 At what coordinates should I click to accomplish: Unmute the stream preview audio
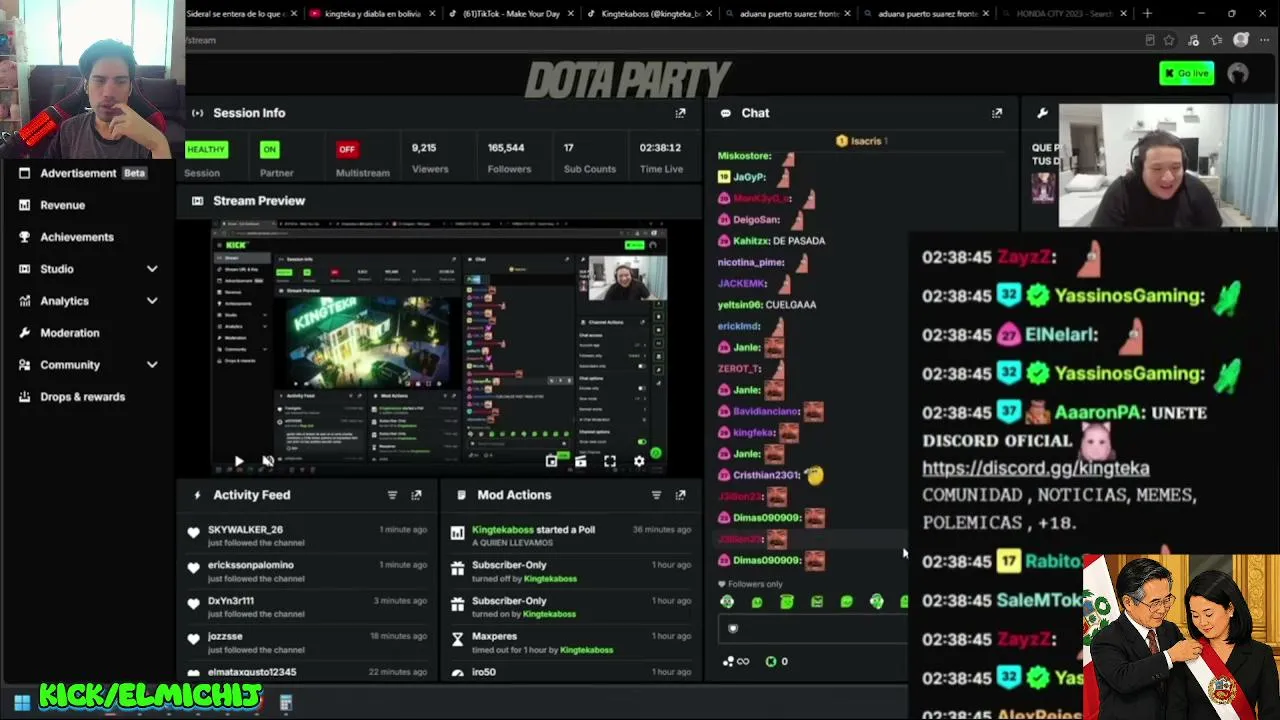coord(267,461)
